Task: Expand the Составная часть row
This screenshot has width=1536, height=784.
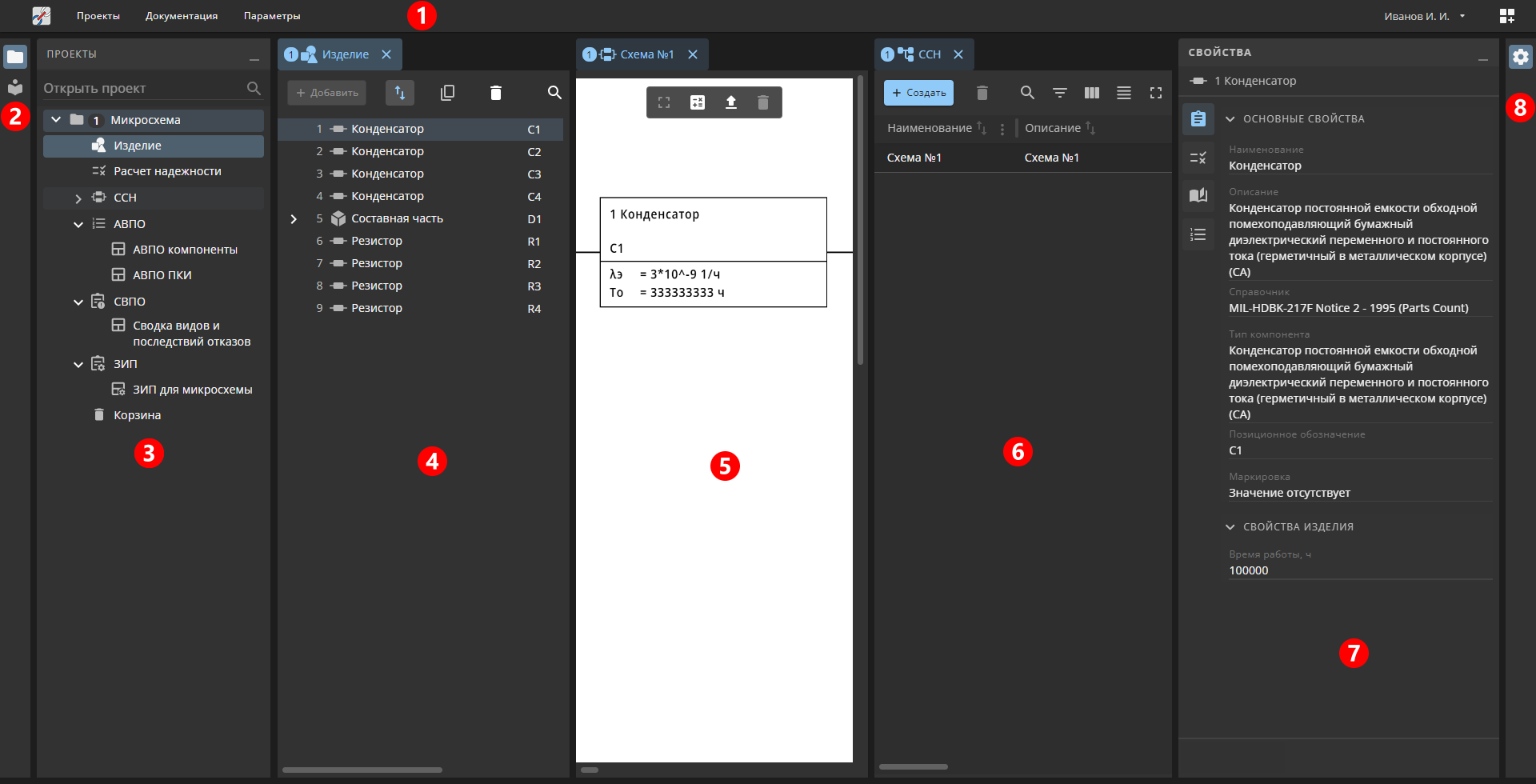Action: 294,219
